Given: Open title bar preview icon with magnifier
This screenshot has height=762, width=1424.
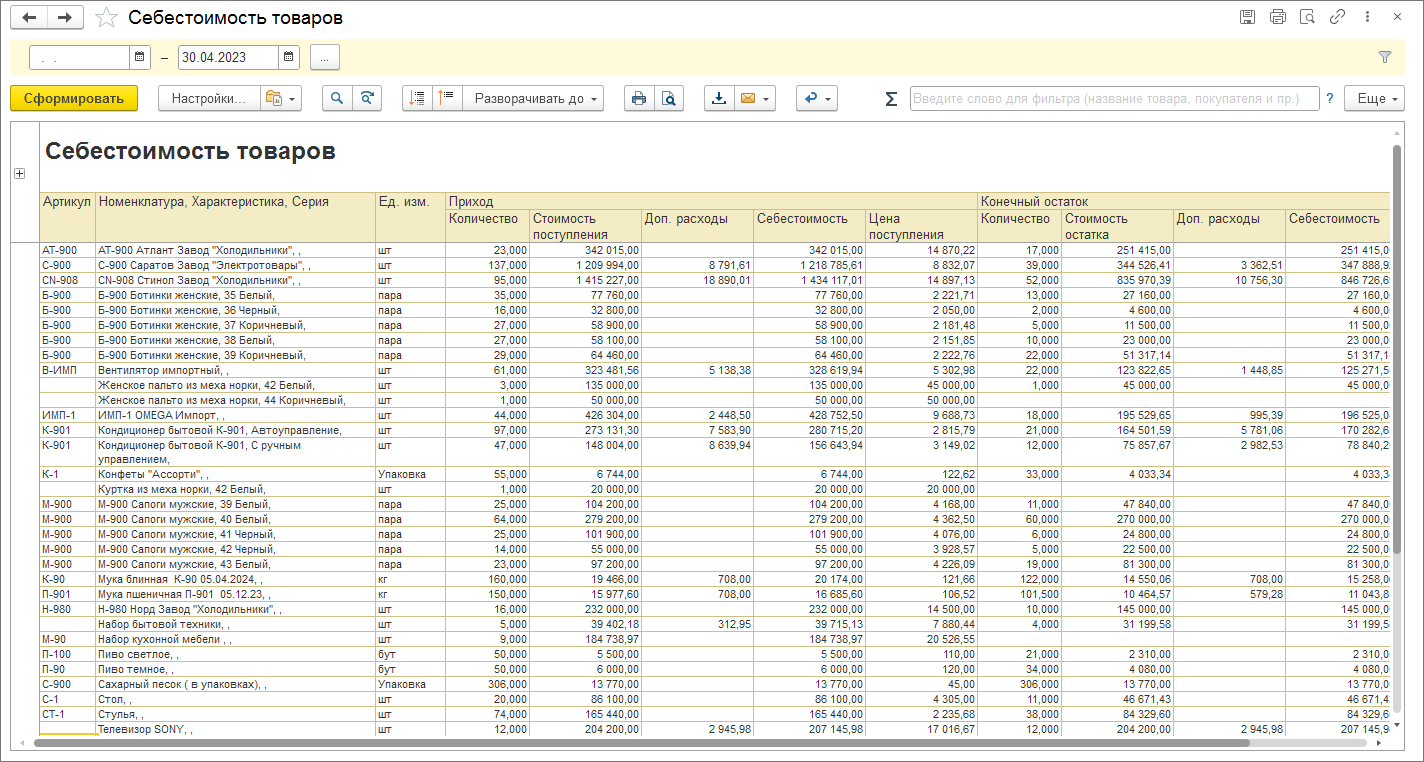Looking at the screenshot, I should click(1307, 17).
